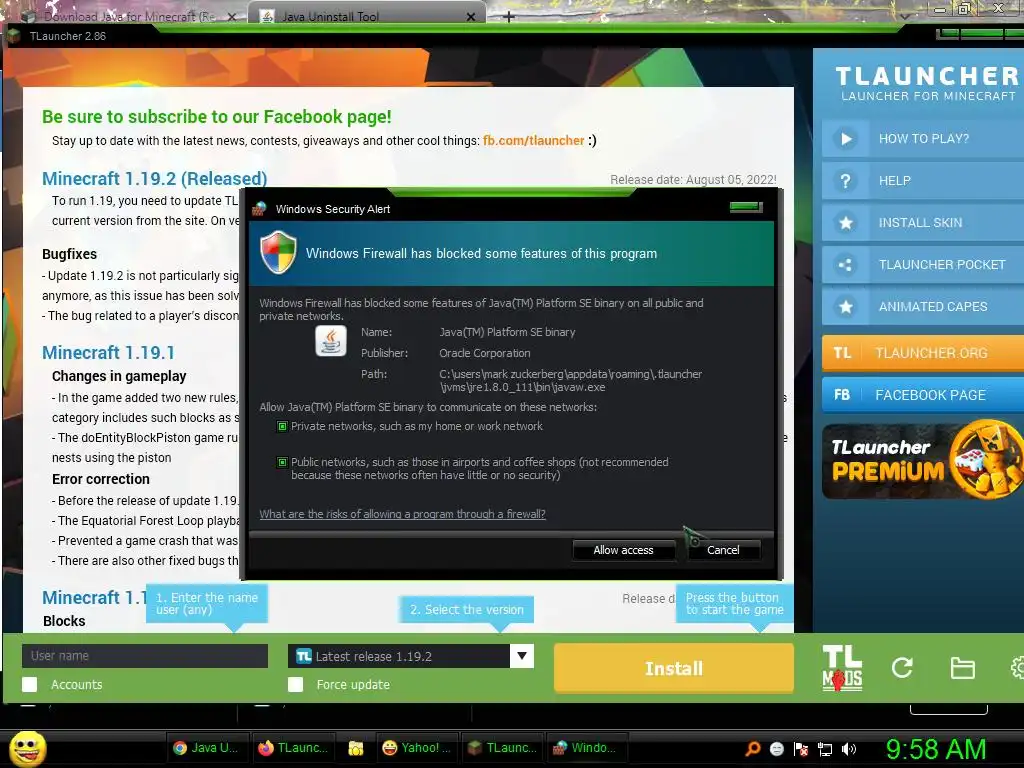Open the TL Mods icon
The image size is (1024, 768).
842,668
